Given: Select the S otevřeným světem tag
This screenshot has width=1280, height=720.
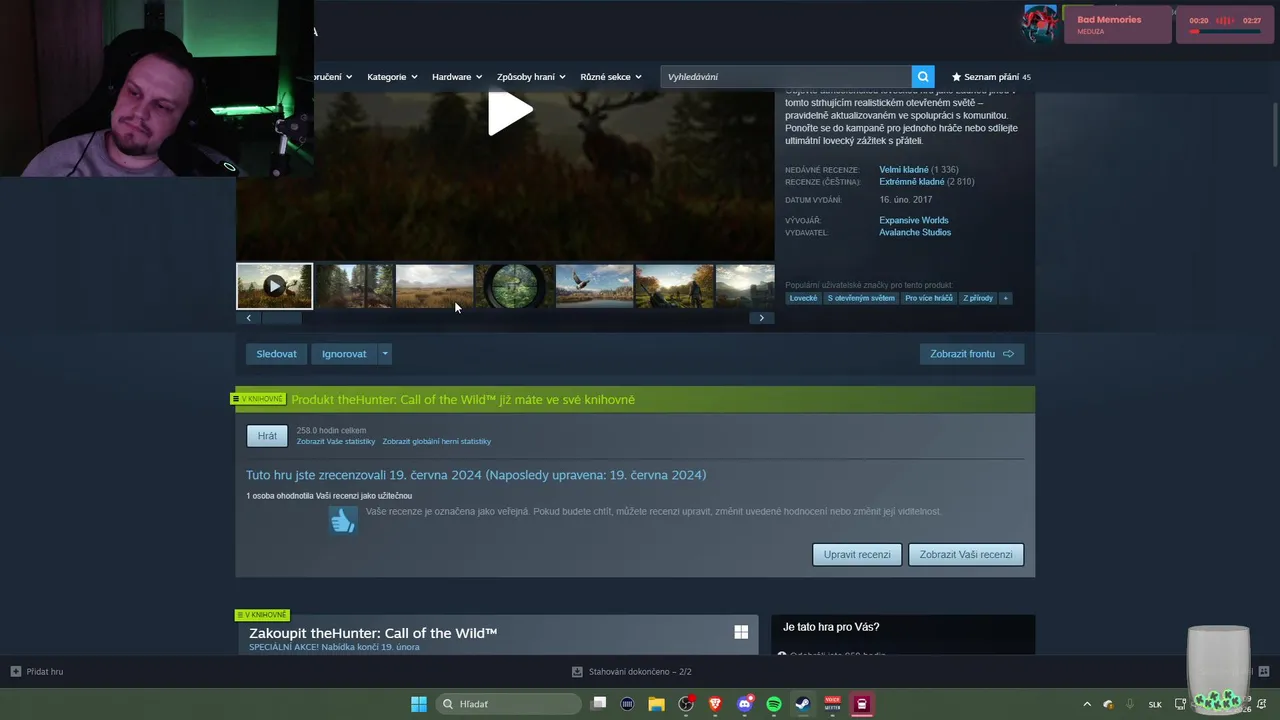Looking at the screenshot, I should click(x=861, y=298).
